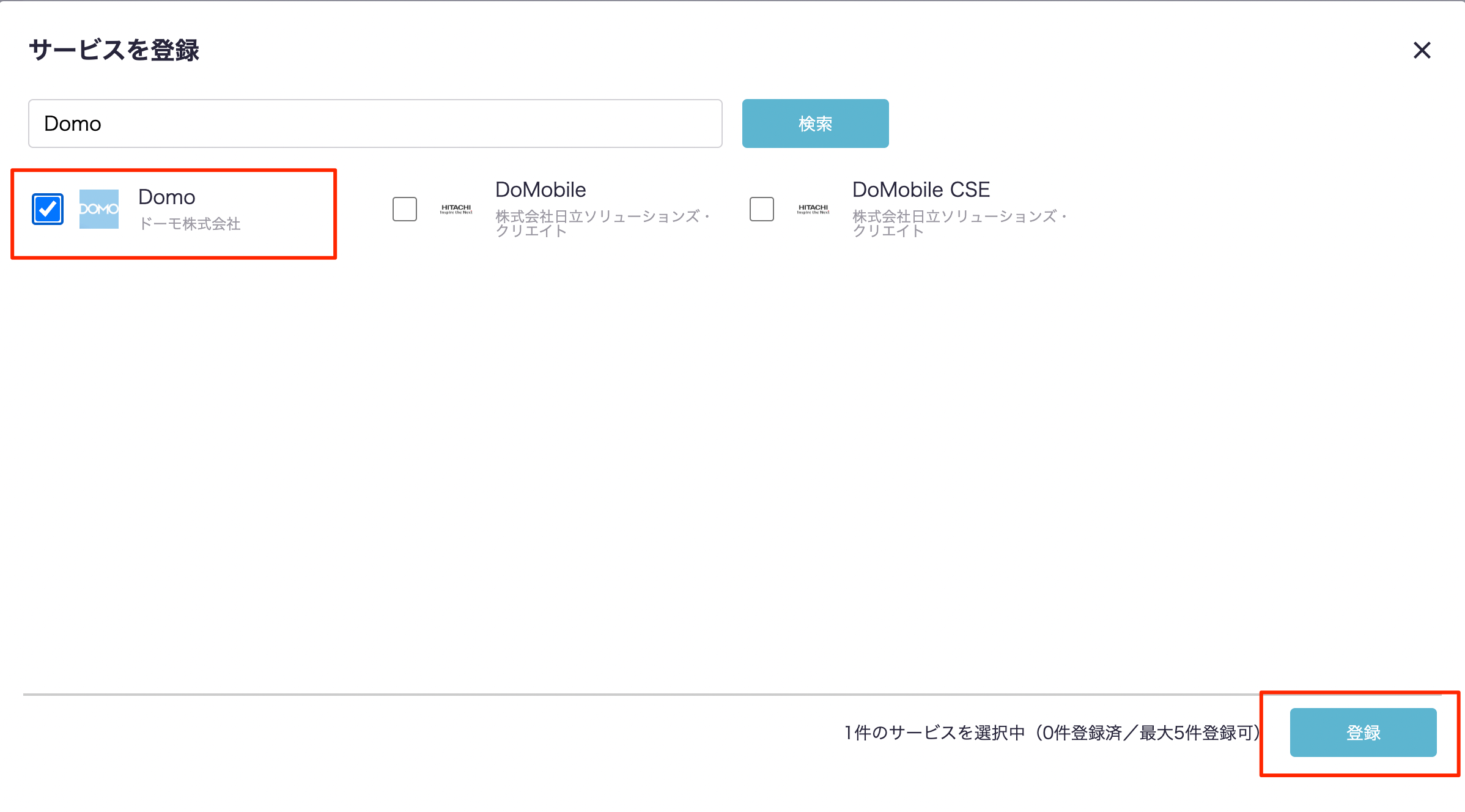
Task: Click the ドーモ株式会社 company label
Action: pos(190,224)
